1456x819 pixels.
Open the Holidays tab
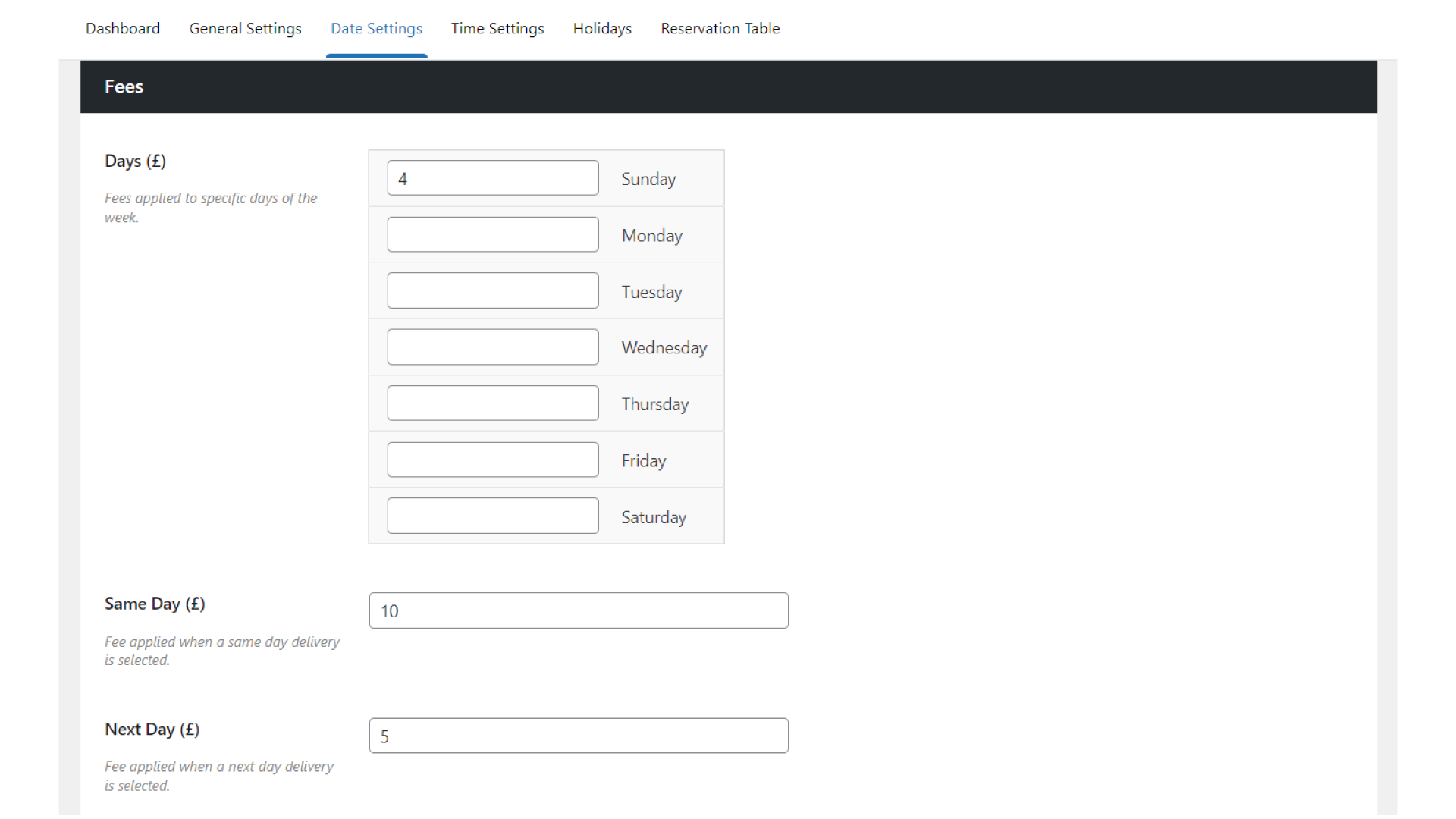[x=602, y=28]
